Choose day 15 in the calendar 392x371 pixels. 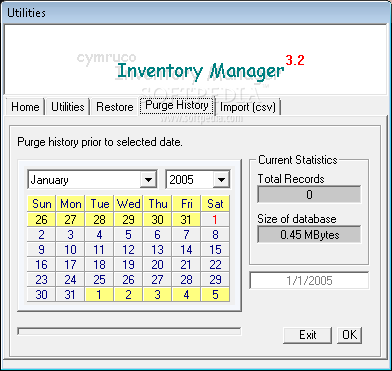point(215,250)
